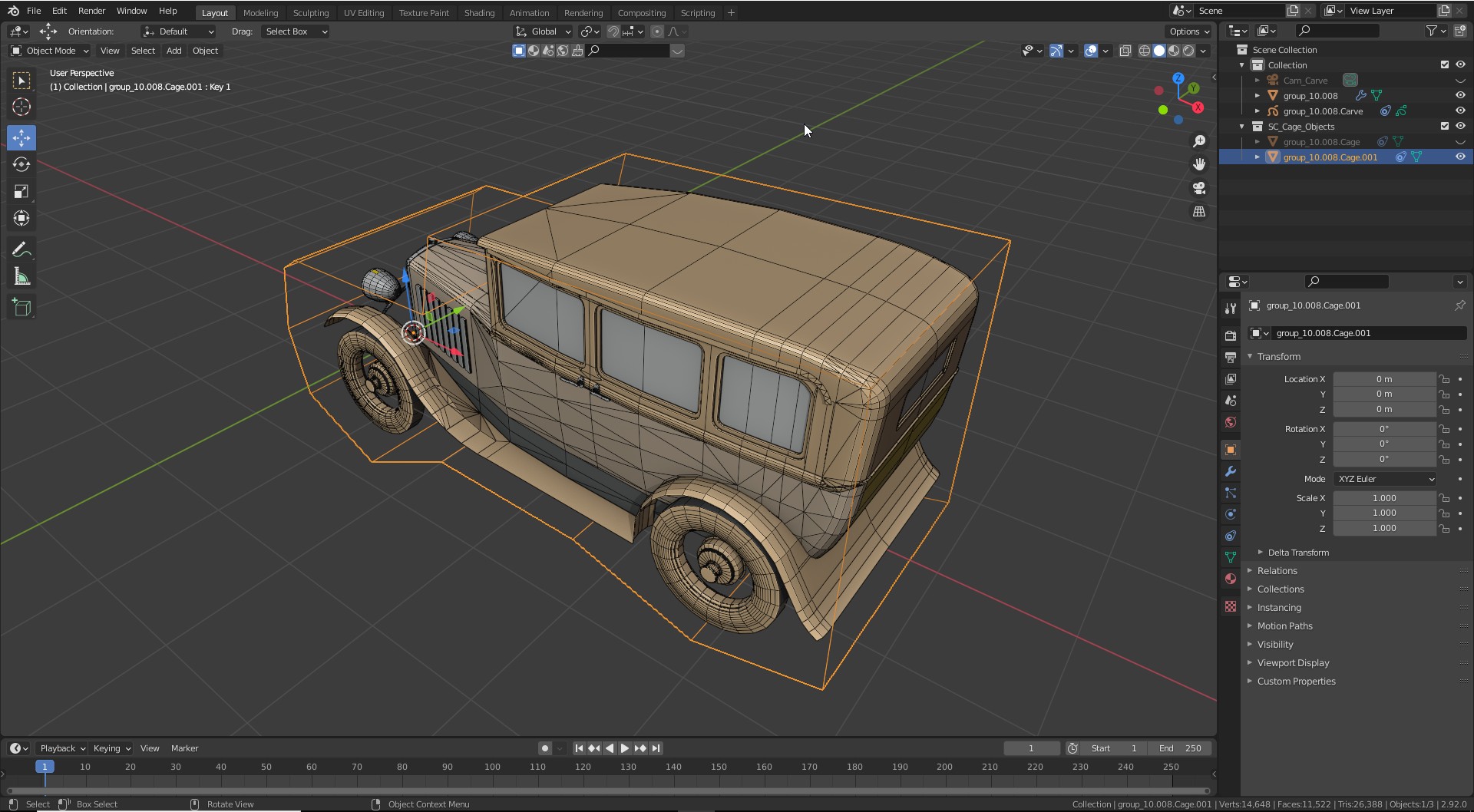This screenshot has width=1474, height=812.
Task: Collapse the SC_Cage_Objects collection
Action: (x=1242, y=127)
